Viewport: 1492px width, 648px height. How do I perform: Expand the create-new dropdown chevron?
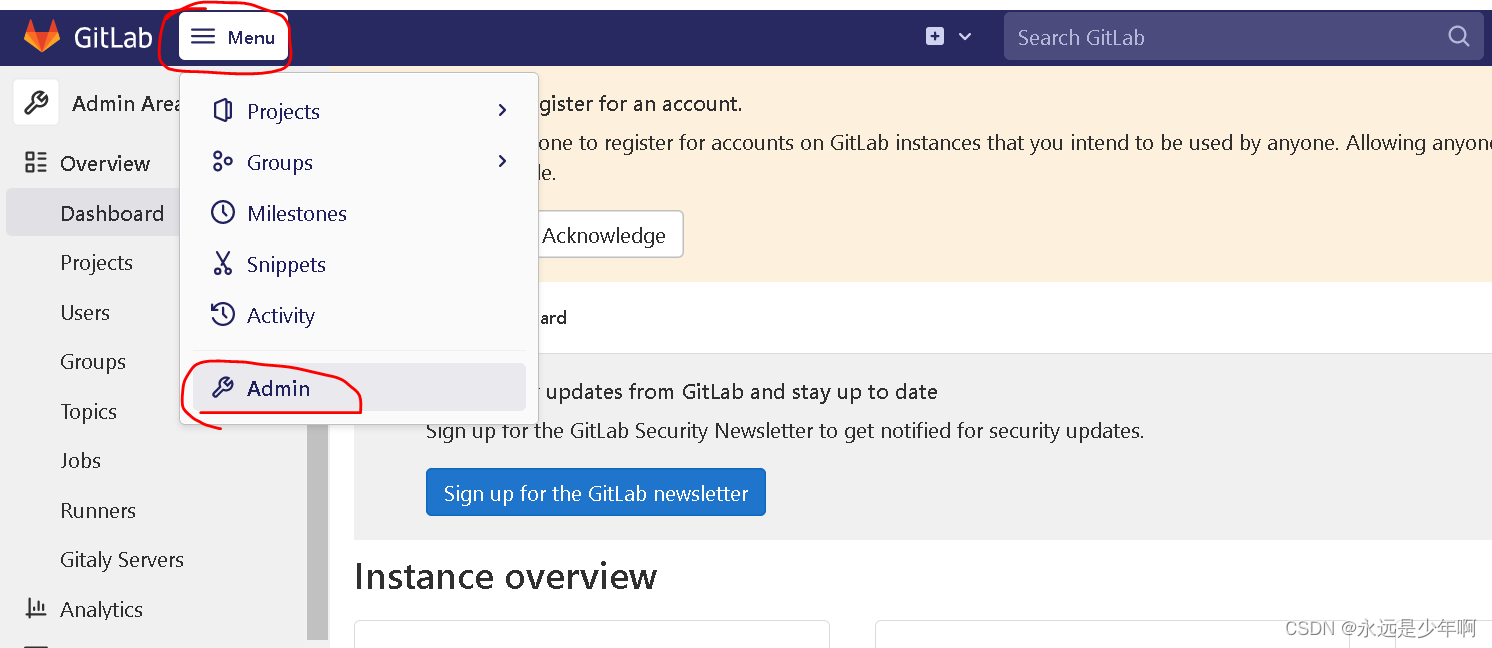(965, 37)
